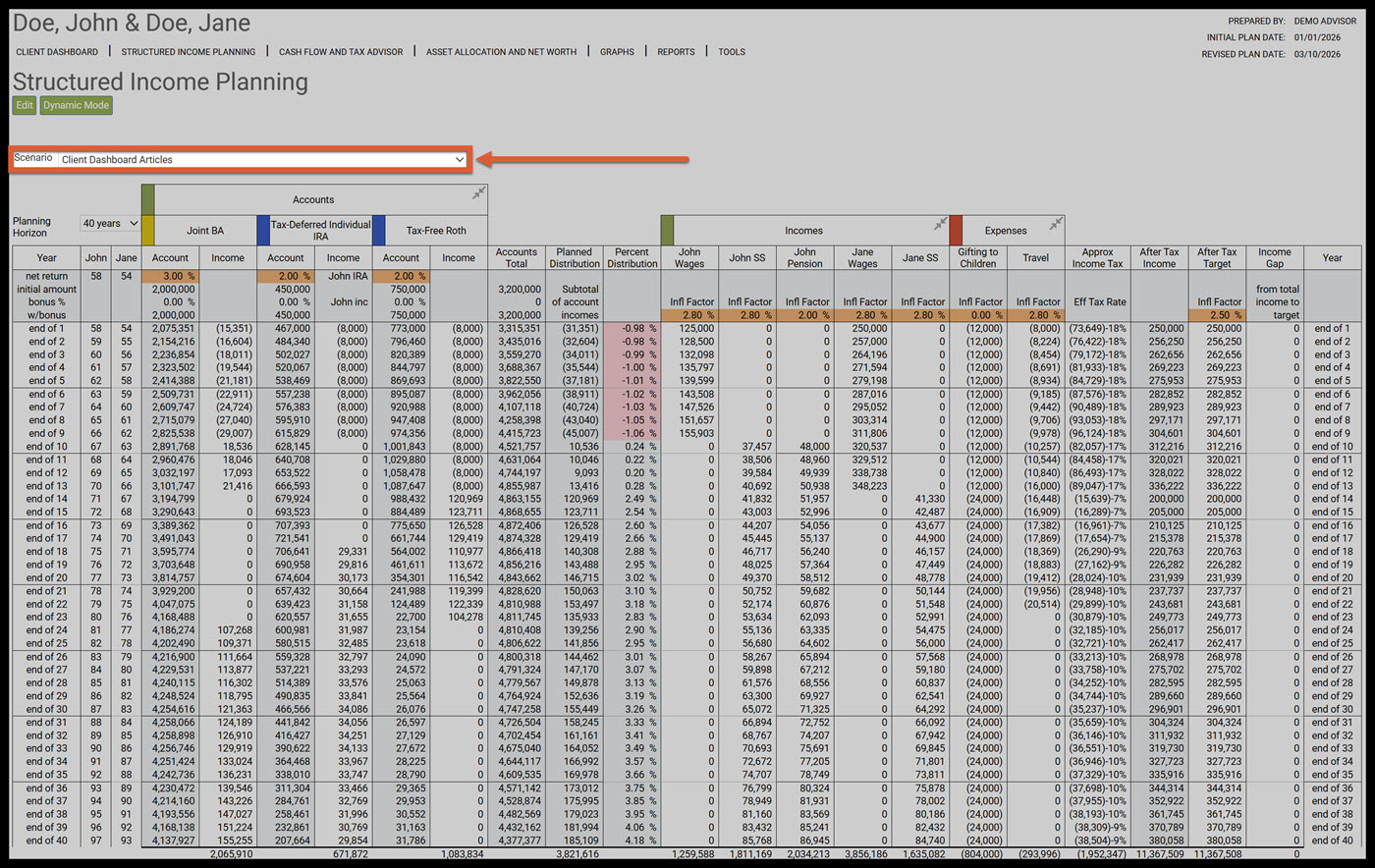This screenshot has height=868, width=1375.
Task: Click the yellow color square beside Joint BA
Action: (148, 230)
